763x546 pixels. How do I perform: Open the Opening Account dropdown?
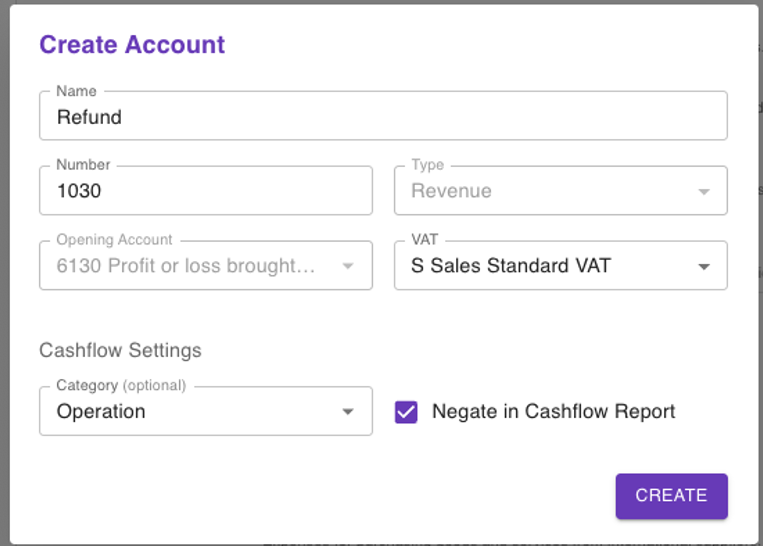(x=192, y=266)
